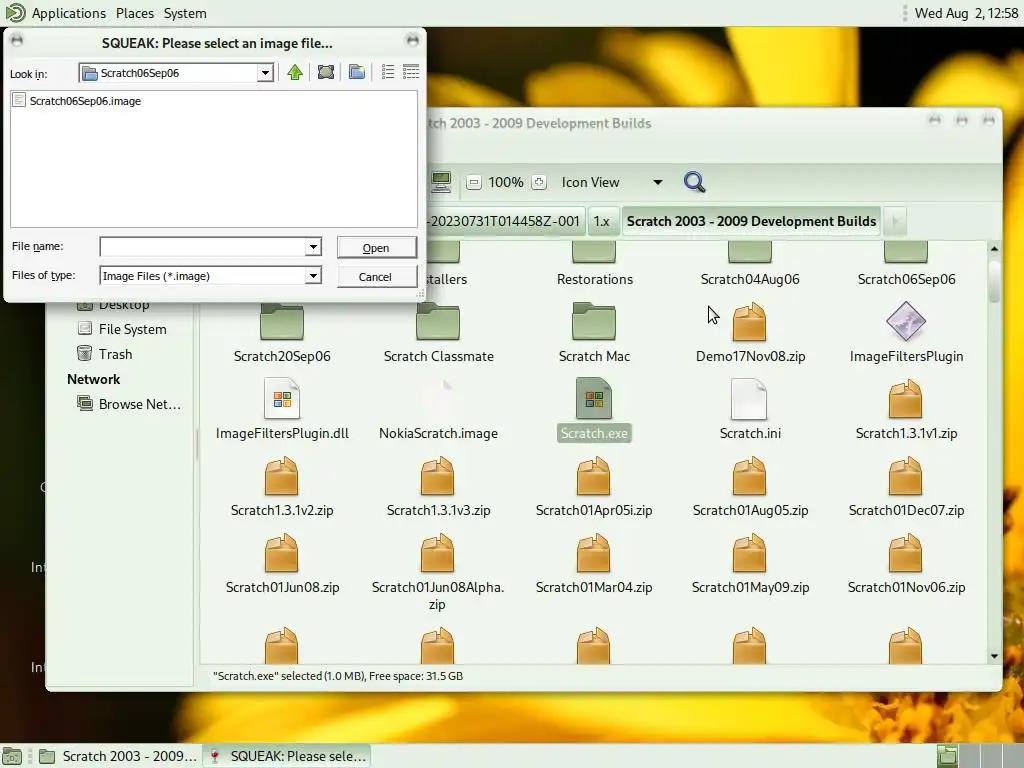Open System menu
The height and width of the screenshot is (768, 1024).
coord(185,13)
